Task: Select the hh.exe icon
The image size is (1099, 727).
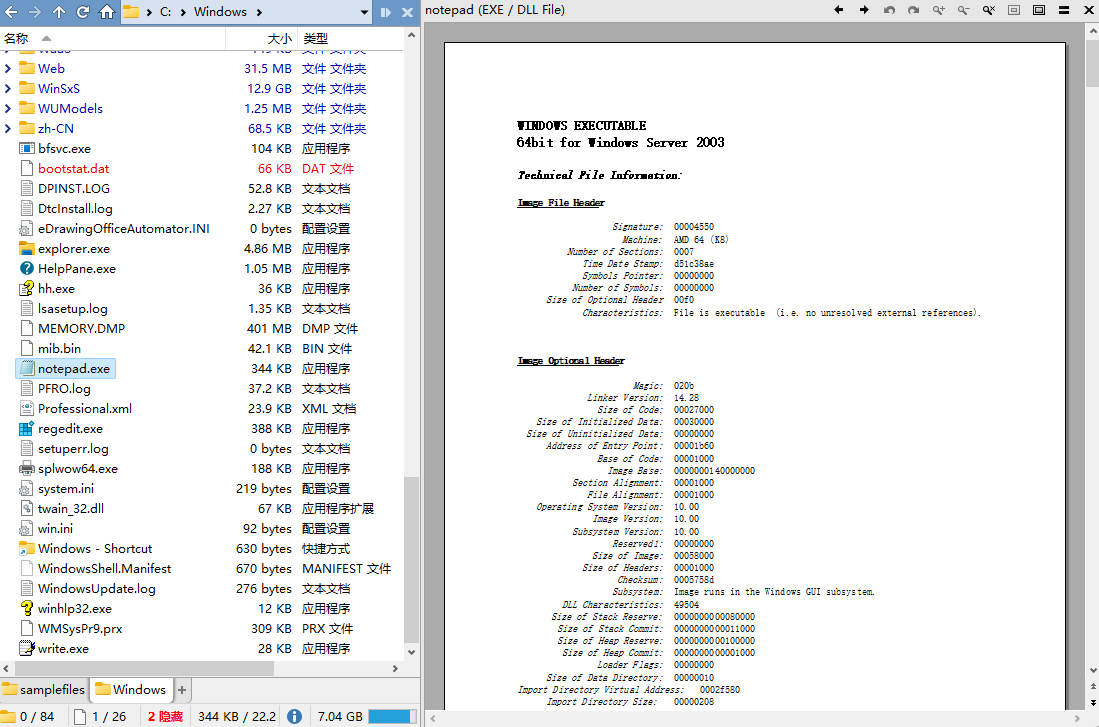Action: point(27,289)
